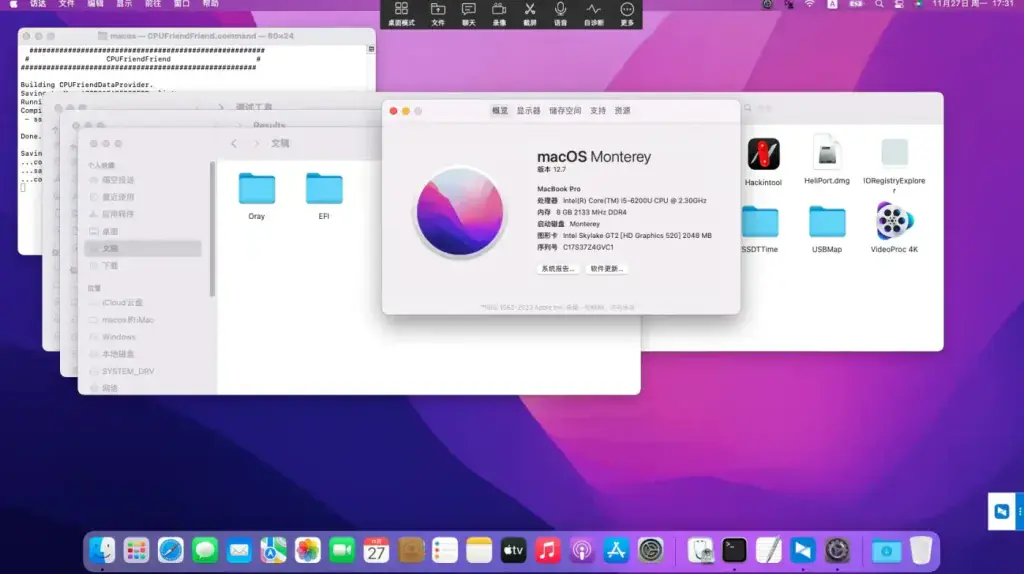Open Disk Utility from the Dock

(x=700, y=550)
